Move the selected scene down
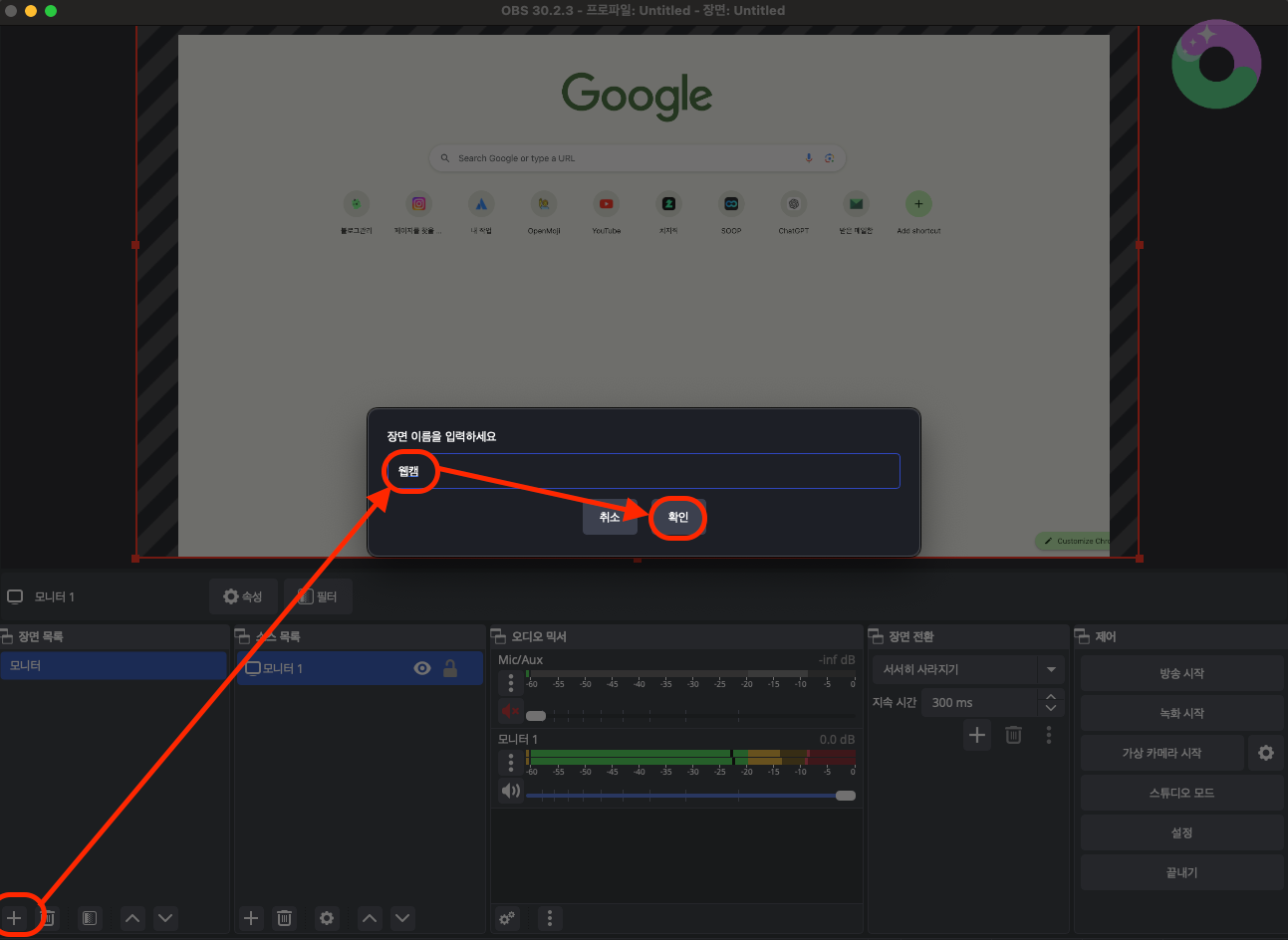The height and width of the screenshot is (940, 1288). (165, 918)
